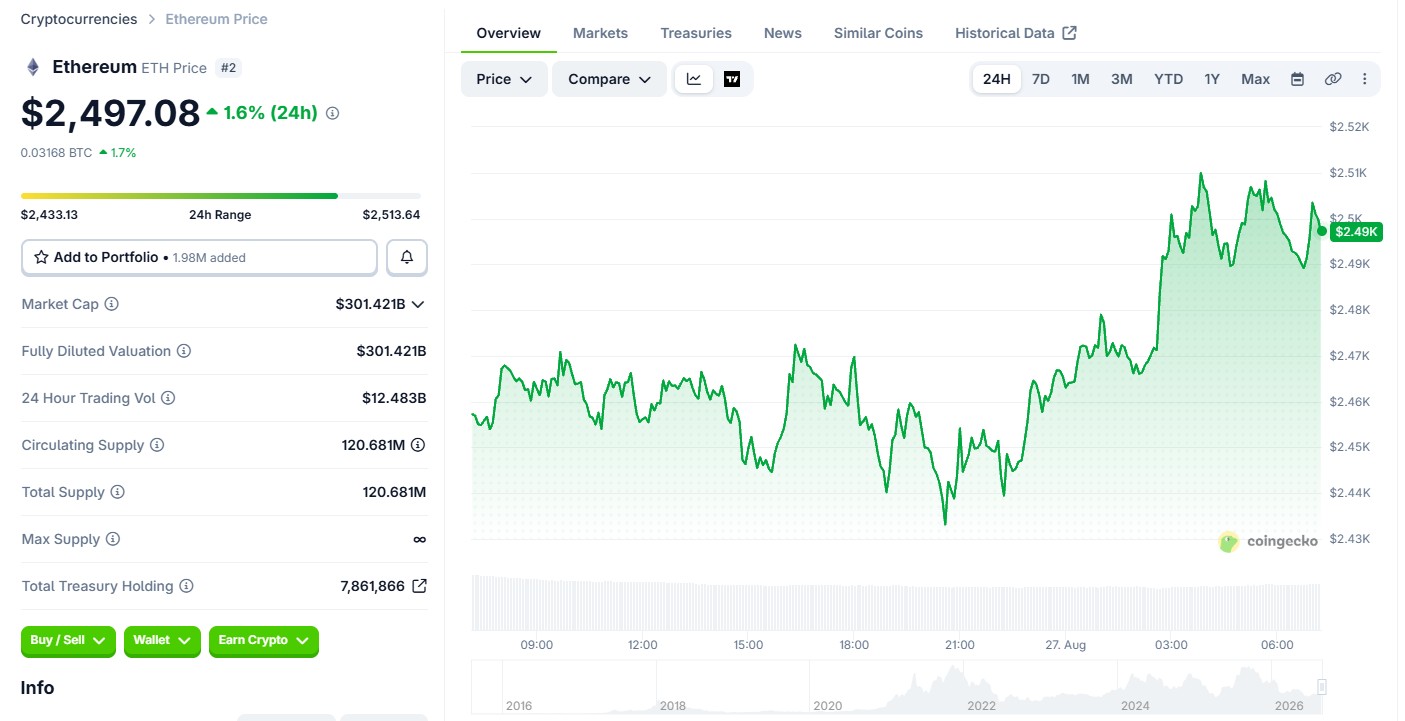Screen dimensions: 1405x721
Task: Open treasury holding external link icon
Action: click(x=419, y=586)
